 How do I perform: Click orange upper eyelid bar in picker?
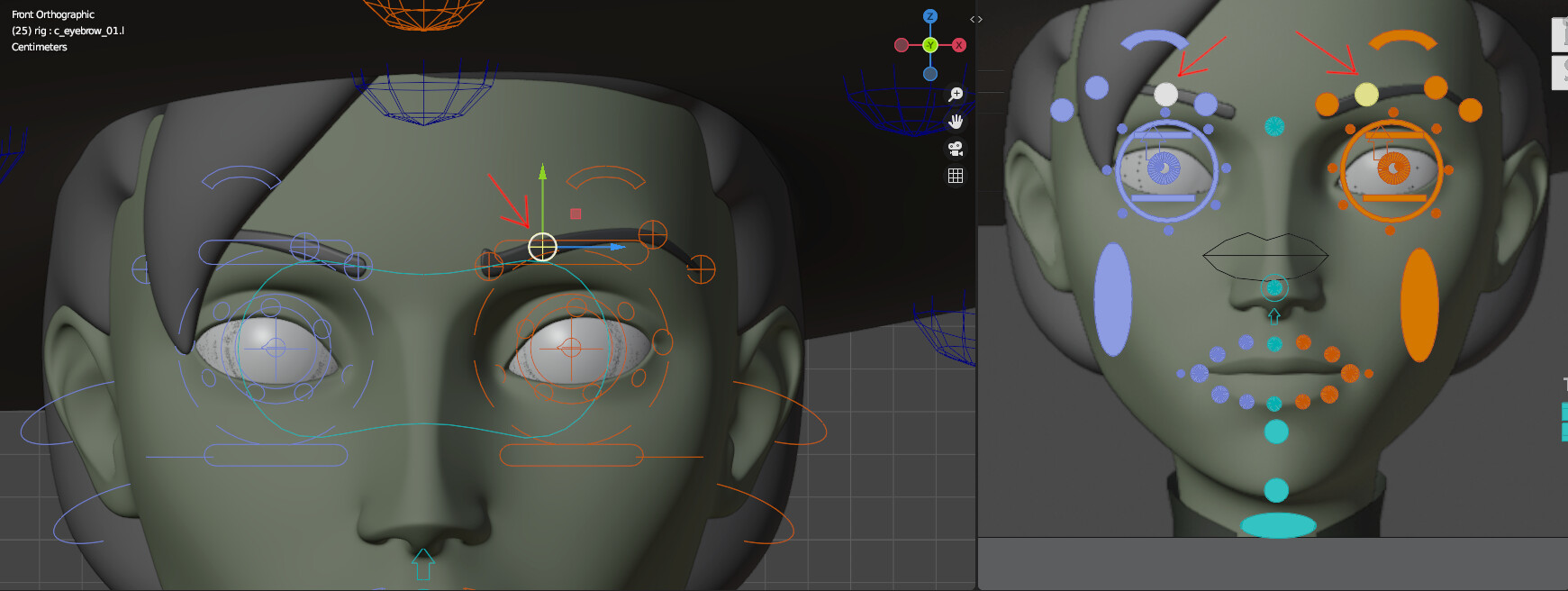1394,134
